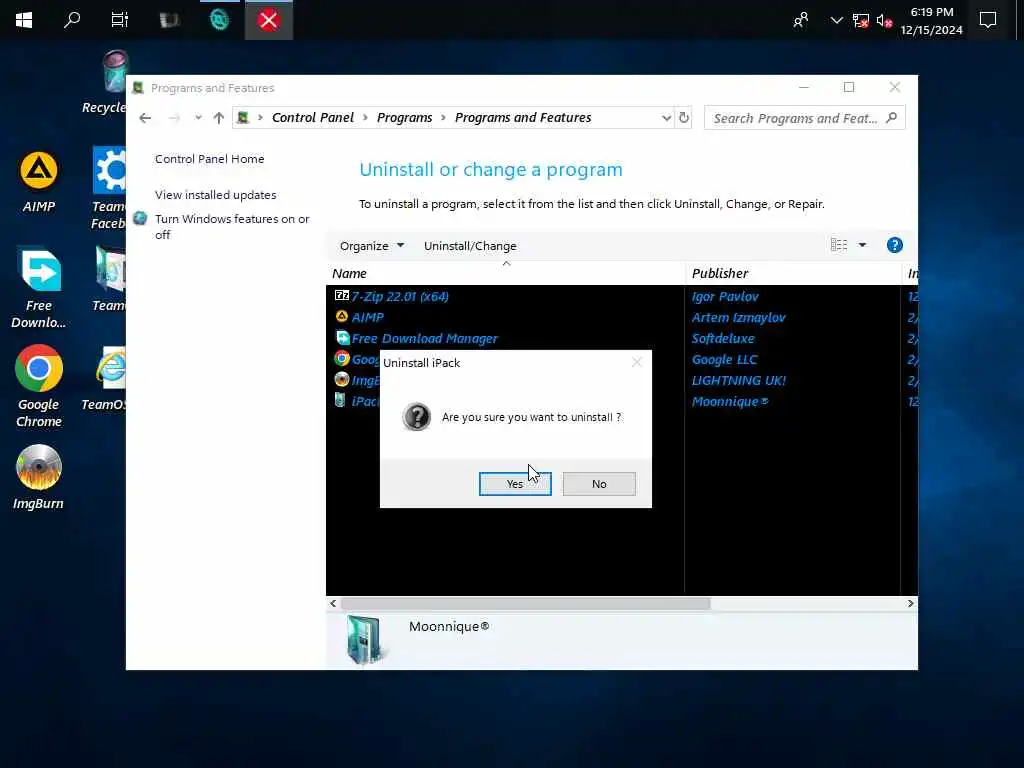Image resolution: width=1024 pixels, height=768 pixels.
Task: Select the ImgBurn list entry icon
Action: 342,379
